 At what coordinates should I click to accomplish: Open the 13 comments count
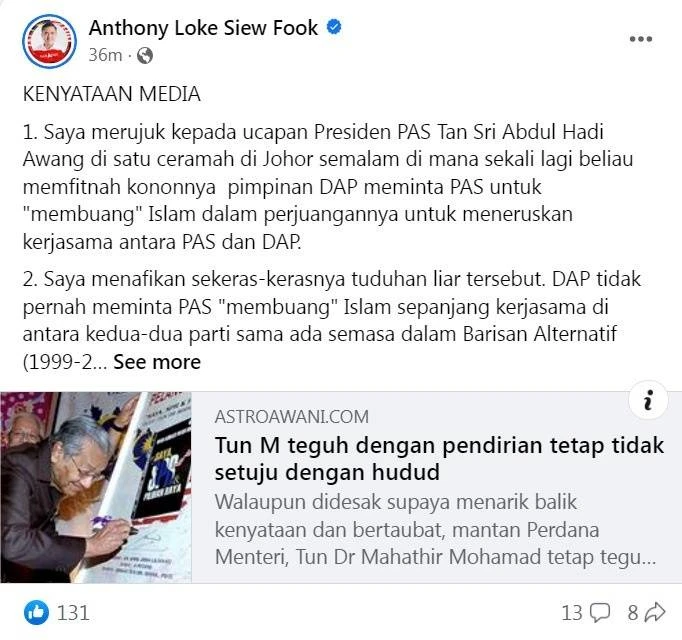click(x=572, y=613)
